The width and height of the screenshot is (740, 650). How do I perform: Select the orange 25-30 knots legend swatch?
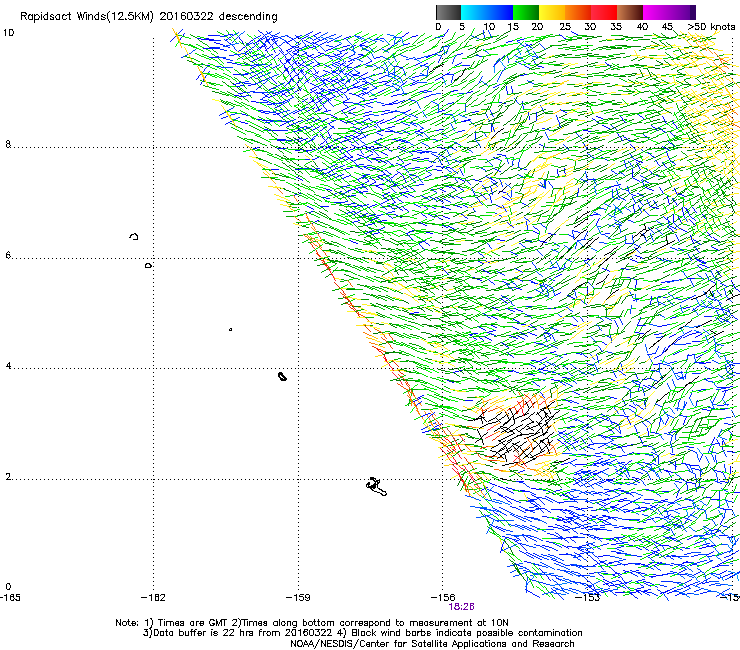578,12
